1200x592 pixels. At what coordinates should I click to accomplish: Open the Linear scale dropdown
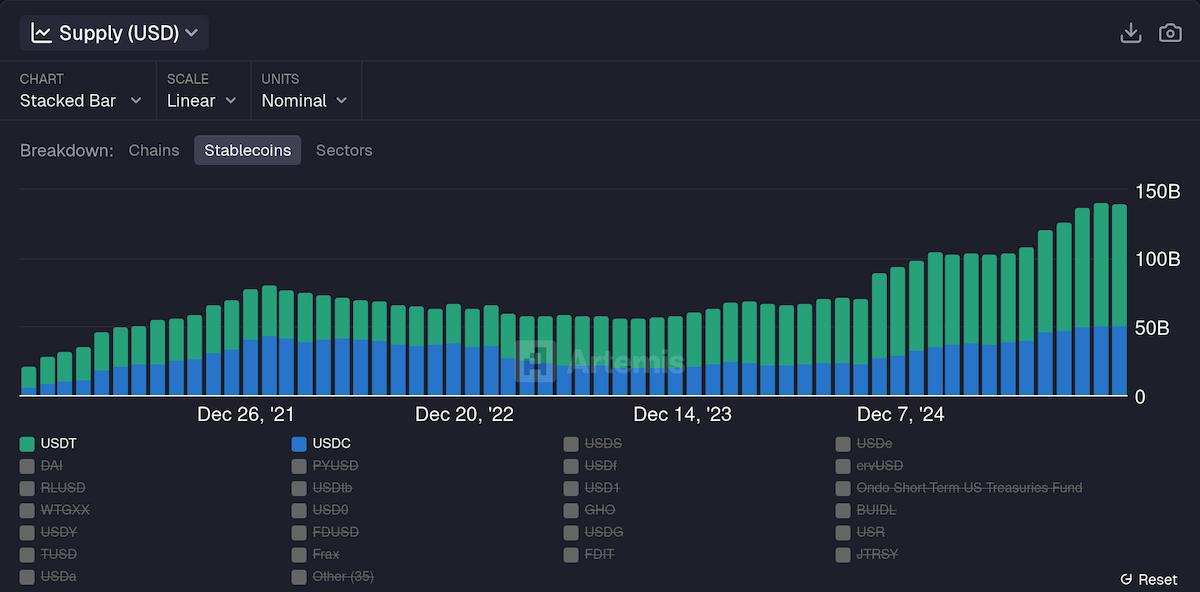(x=203, y=101)
